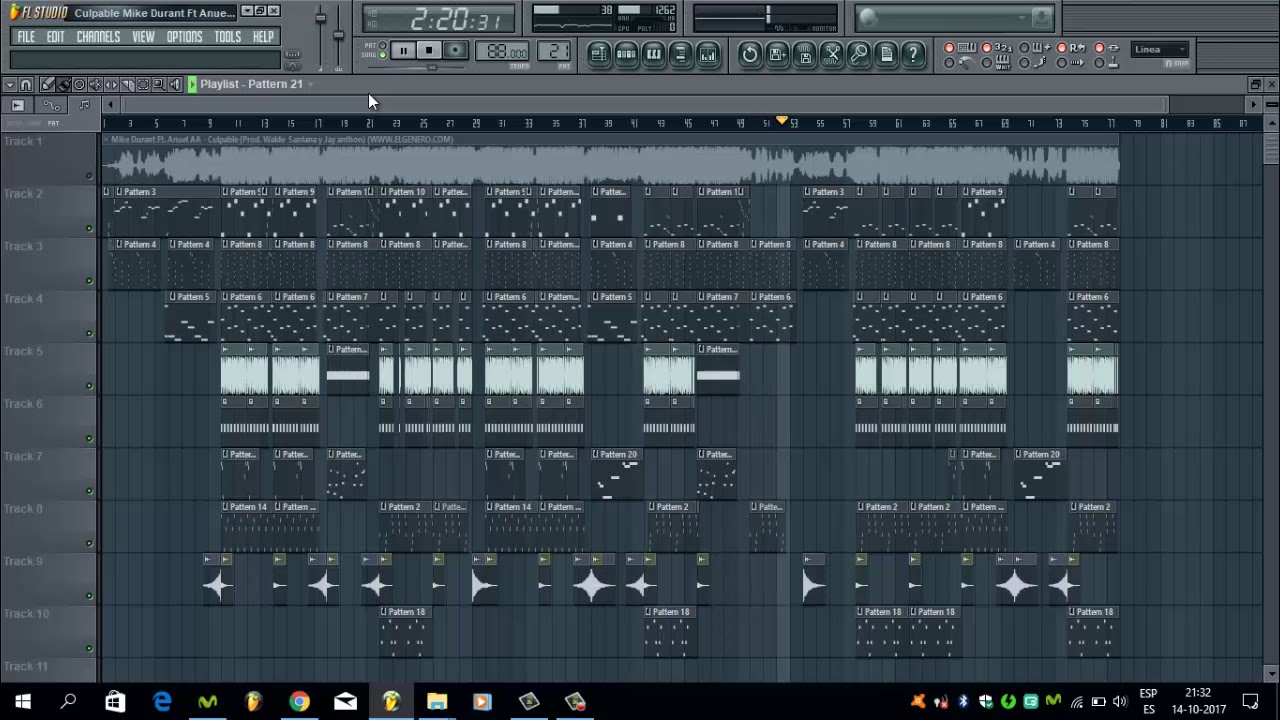Select the Paint brush tool in Playlist
The width and height of the screenshot is (1280, 720).
pyautogui.click(x=63, y=85)
